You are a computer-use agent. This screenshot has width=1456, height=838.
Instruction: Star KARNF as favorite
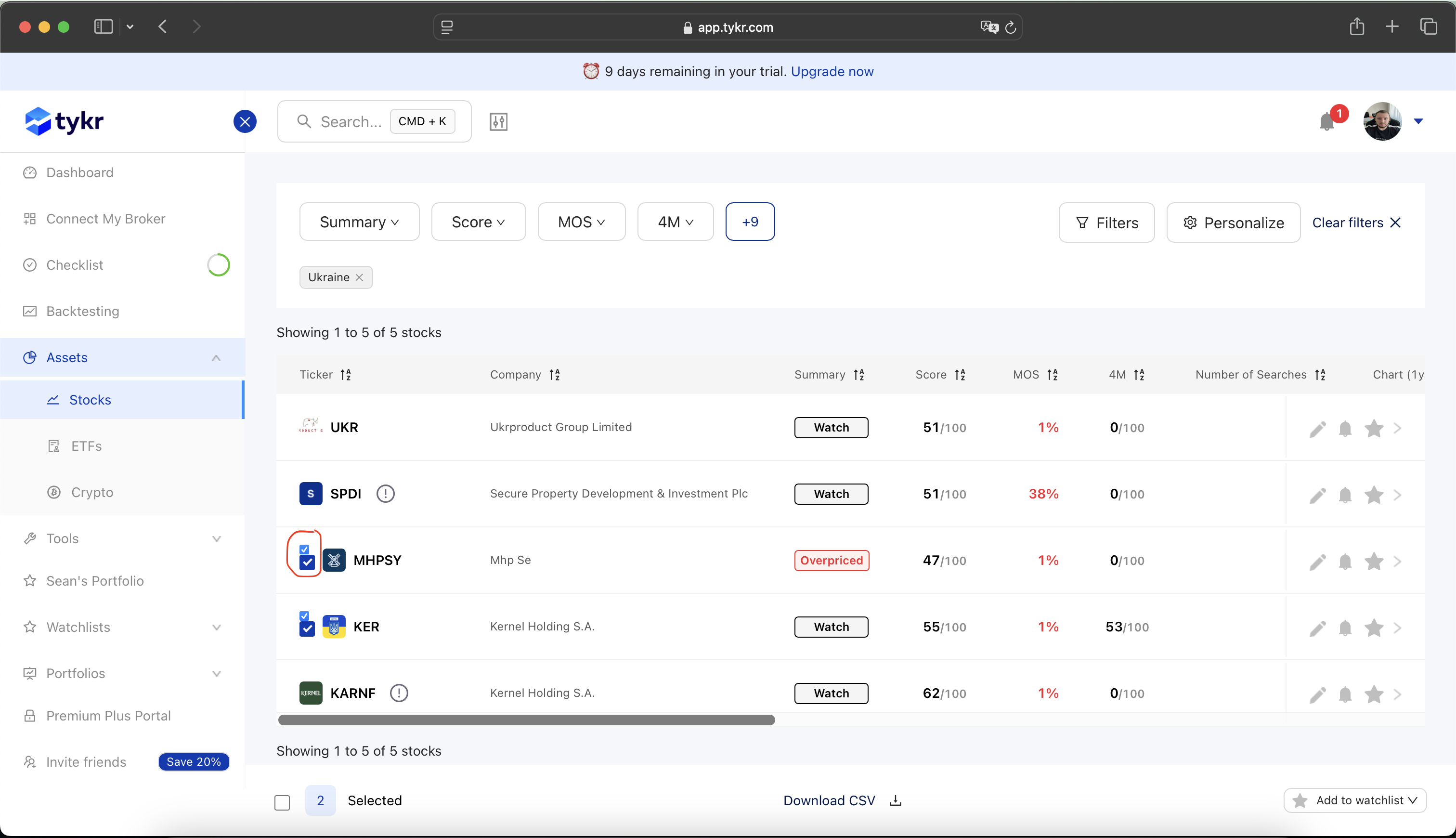tap(1374, 694)
